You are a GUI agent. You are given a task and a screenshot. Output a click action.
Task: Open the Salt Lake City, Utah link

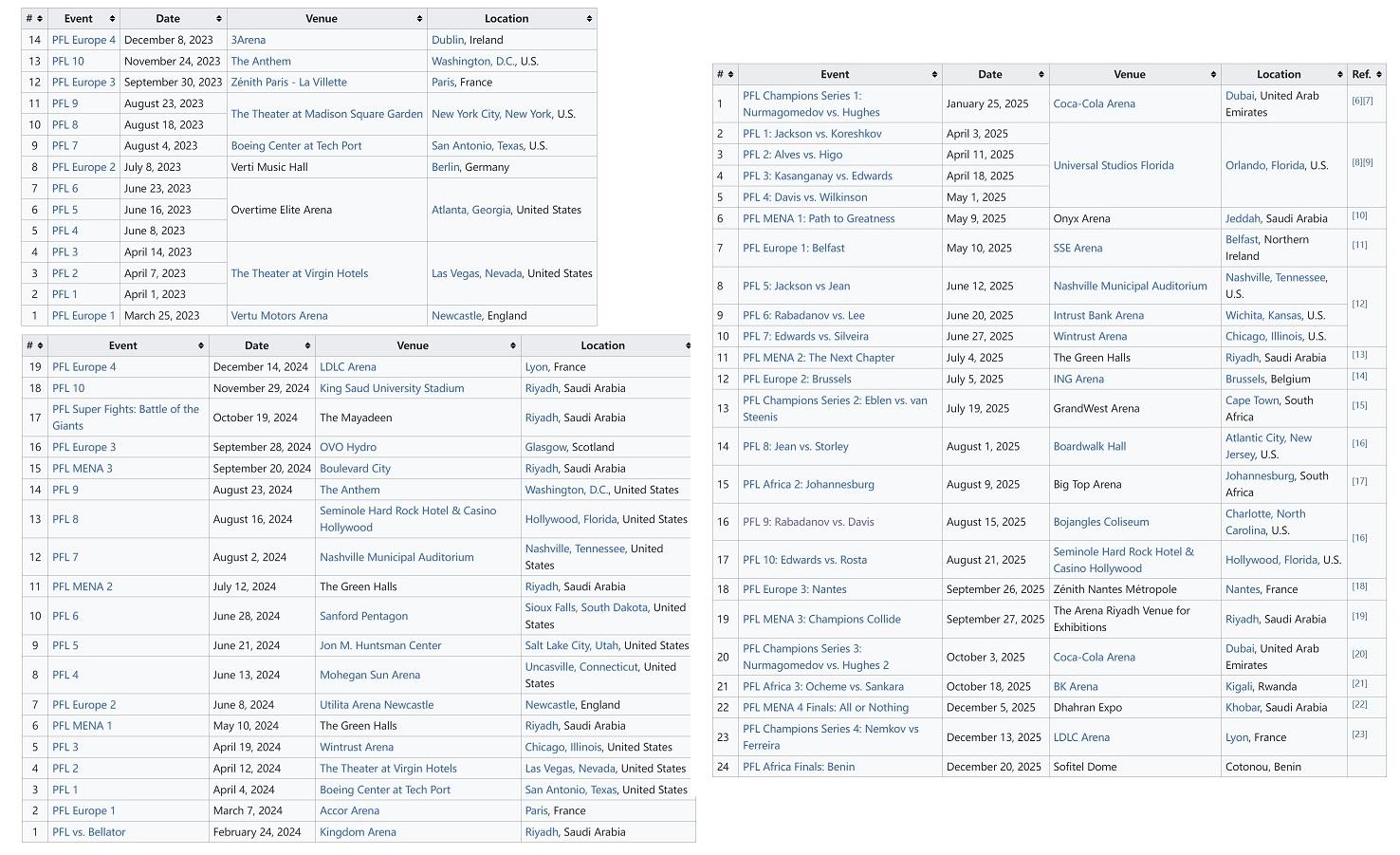click(572, 645)
